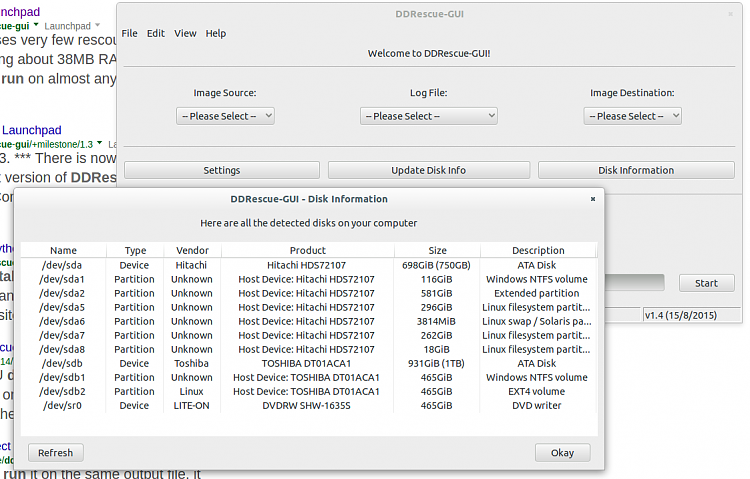Click the LITE-ON vendor cell
This screenshot has height=479, width=750.
(191, 405)
